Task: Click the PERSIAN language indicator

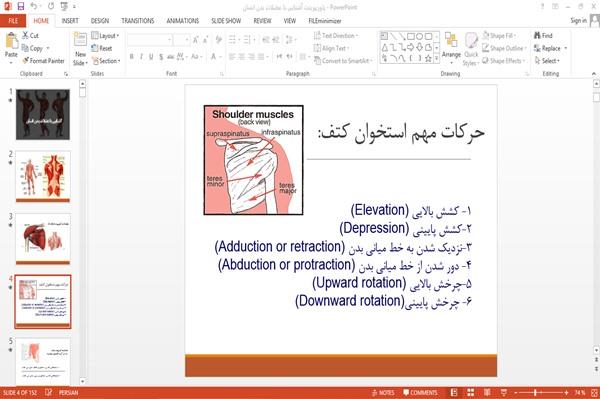Action: tap(68, 392)
